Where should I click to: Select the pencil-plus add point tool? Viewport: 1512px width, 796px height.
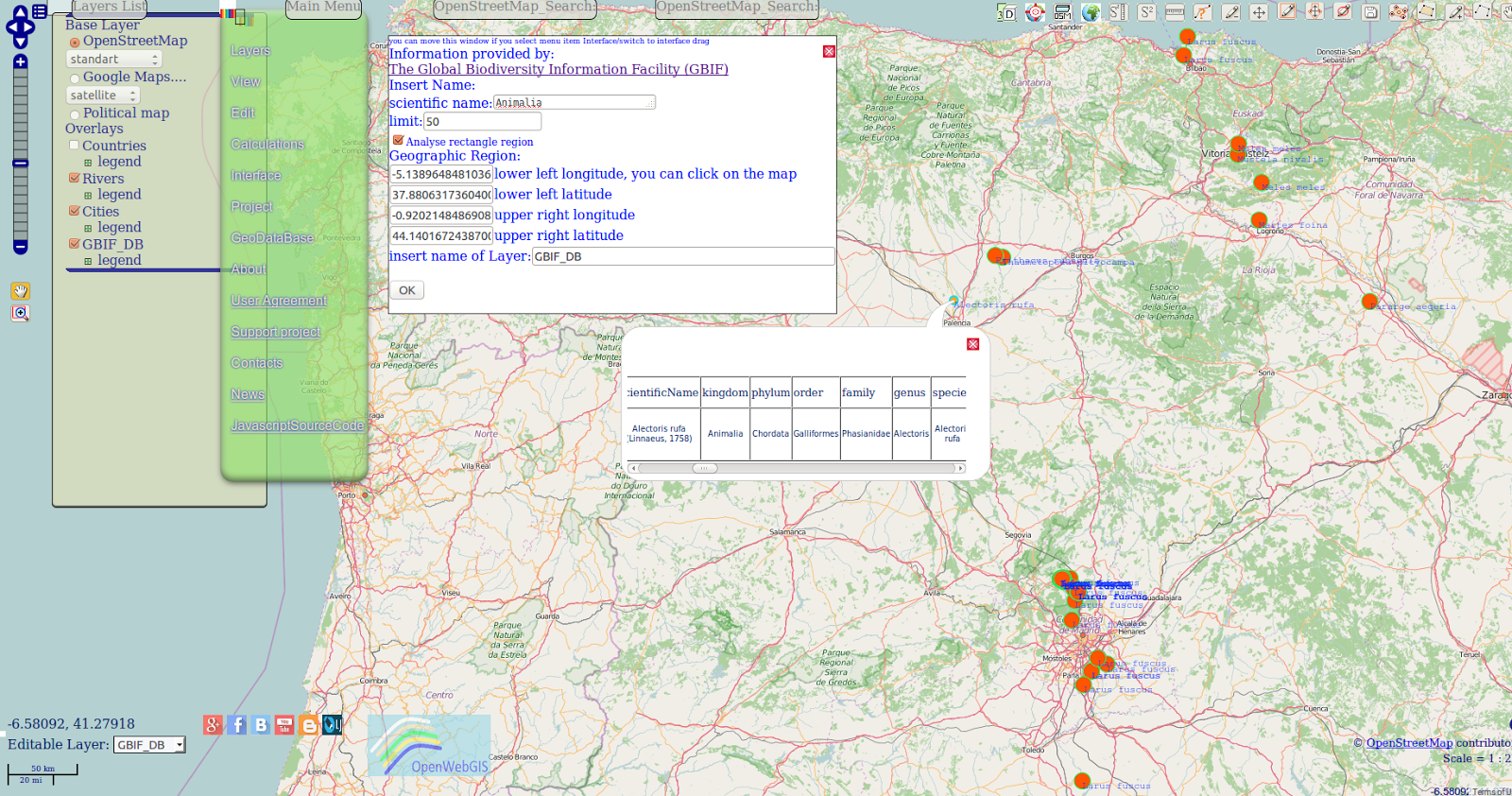[1455, 12]
